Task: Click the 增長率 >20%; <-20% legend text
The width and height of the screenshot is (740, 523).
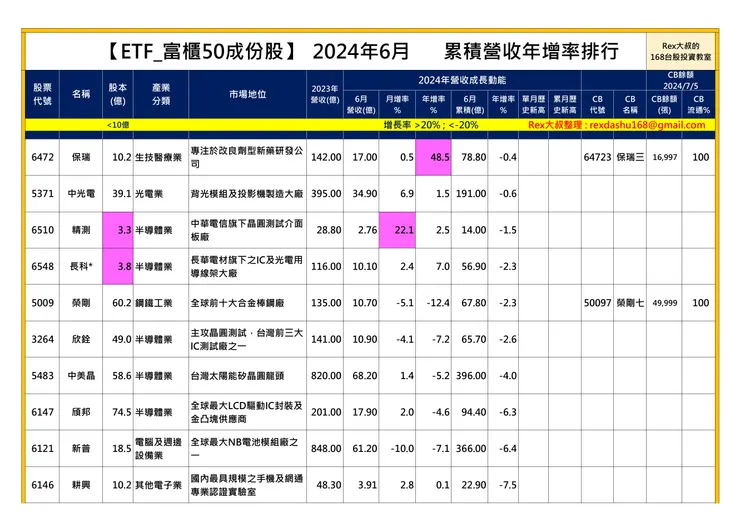Action: click(430, 125)
